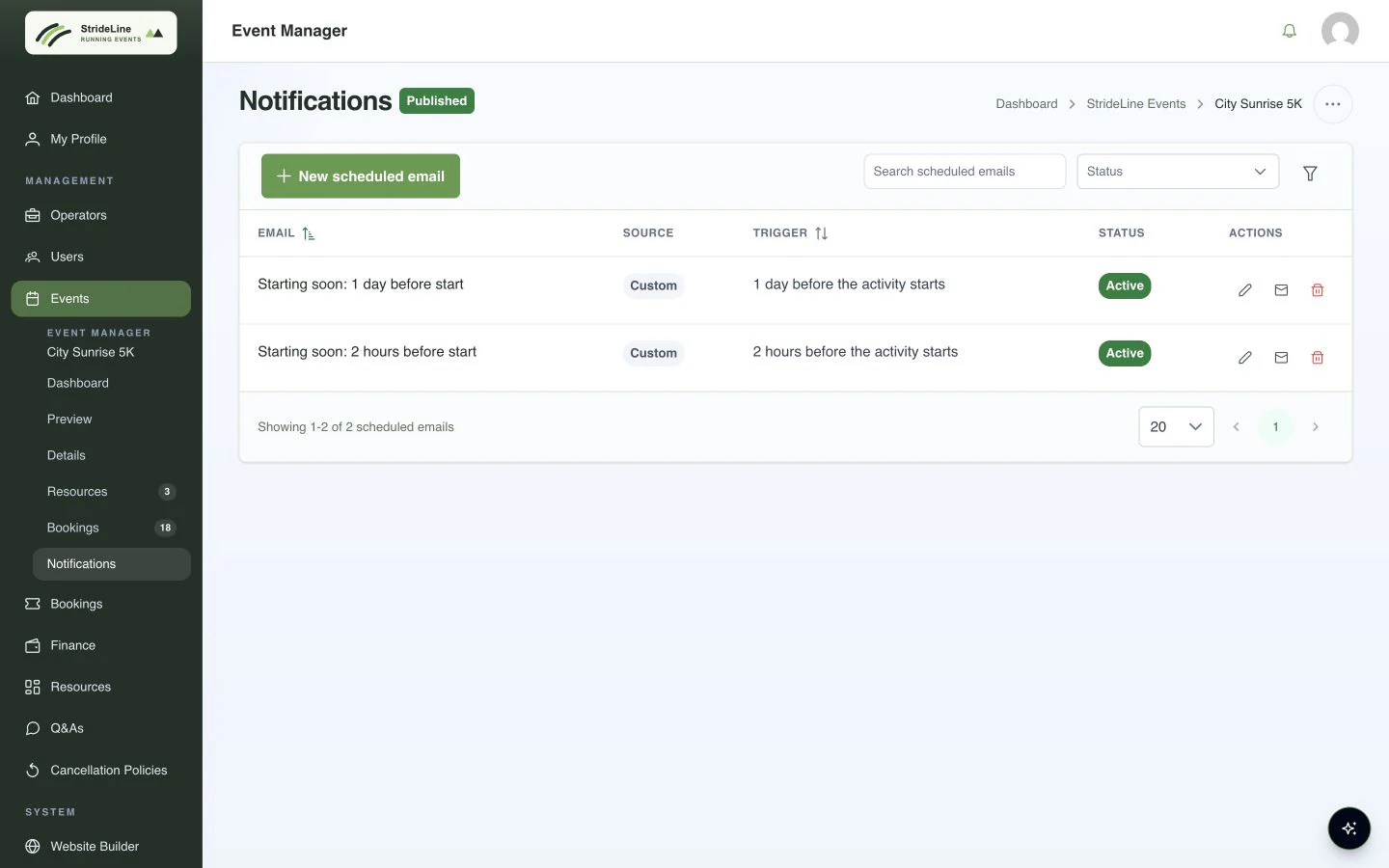Screen dimensions: 1389x868
Task: Open the AI assistant sparkle button
Action: pos(1348,827)
